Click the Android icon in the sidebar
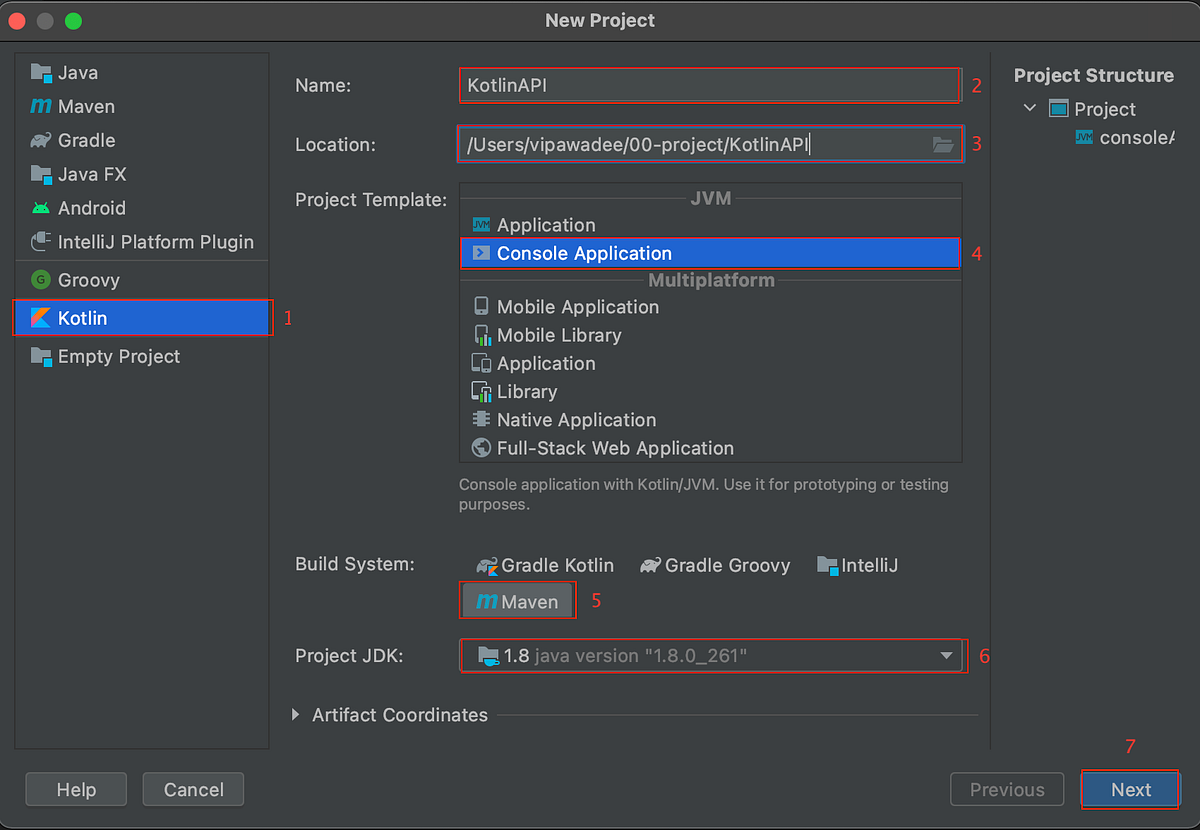Screen dimensions: 1200x830 click(41, 208)
